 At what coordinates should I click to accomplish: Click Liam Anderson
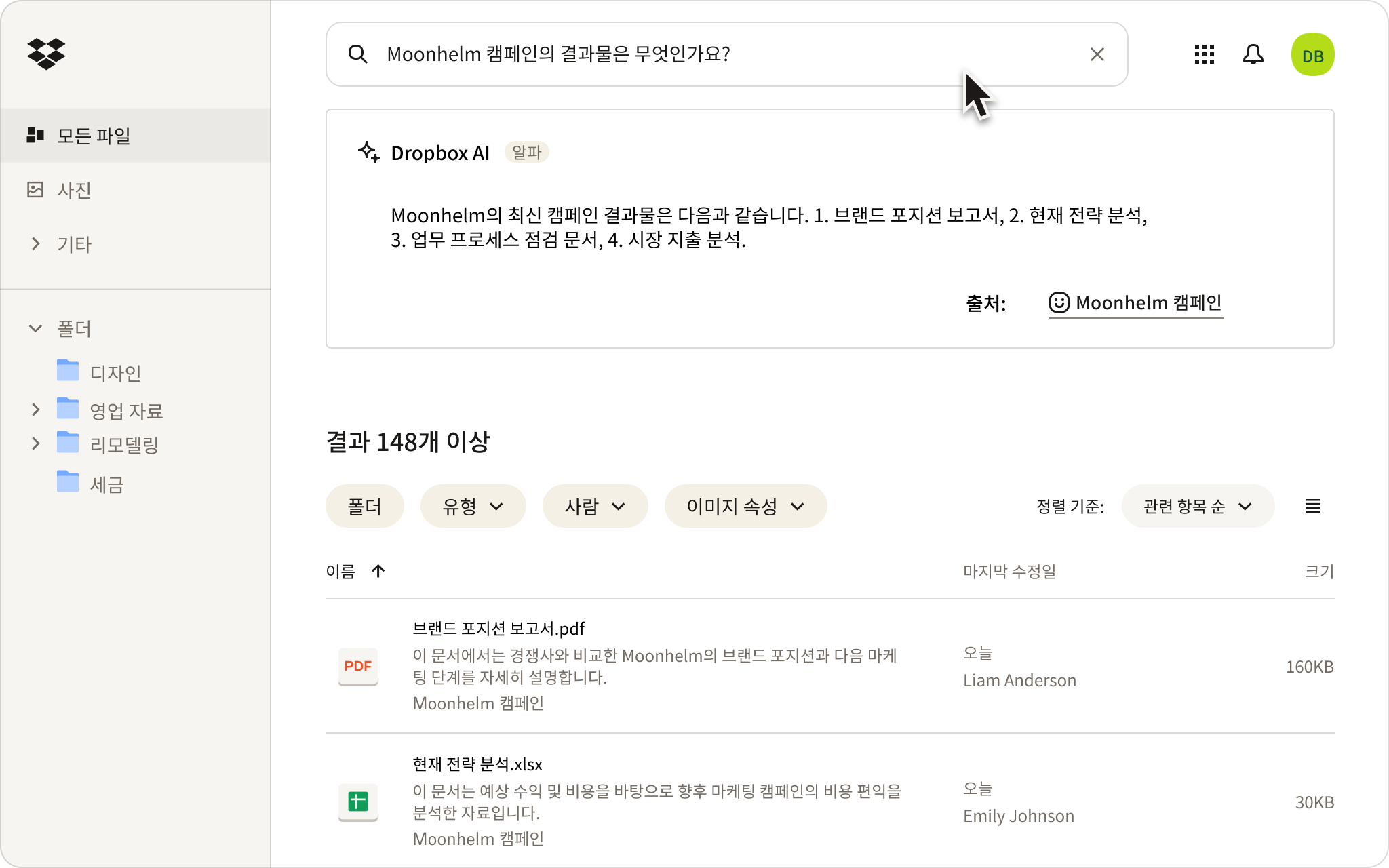tap(1019, 680)
